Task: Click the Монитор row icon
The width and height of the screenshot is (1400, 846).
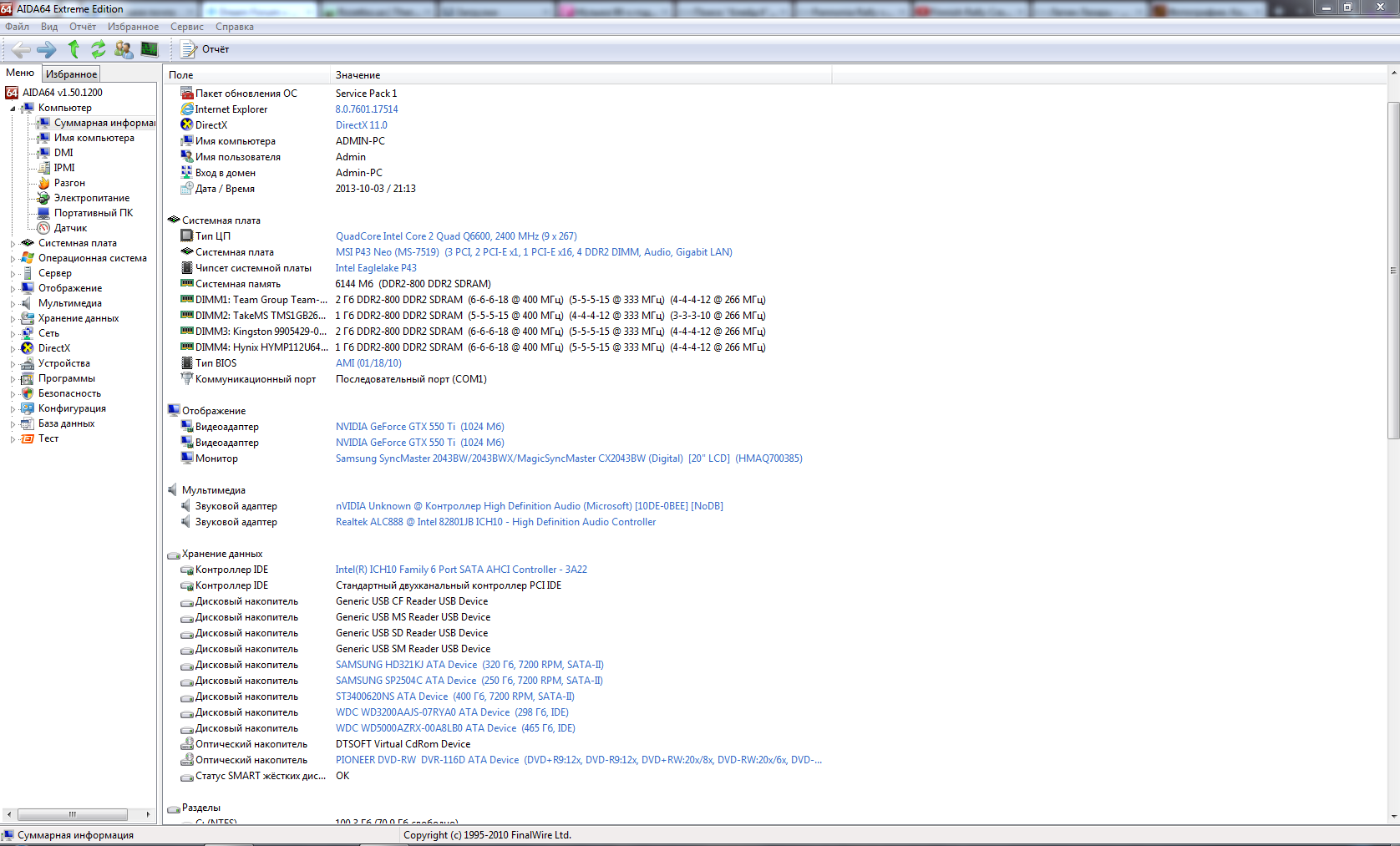Action: [x=187, y=458]
